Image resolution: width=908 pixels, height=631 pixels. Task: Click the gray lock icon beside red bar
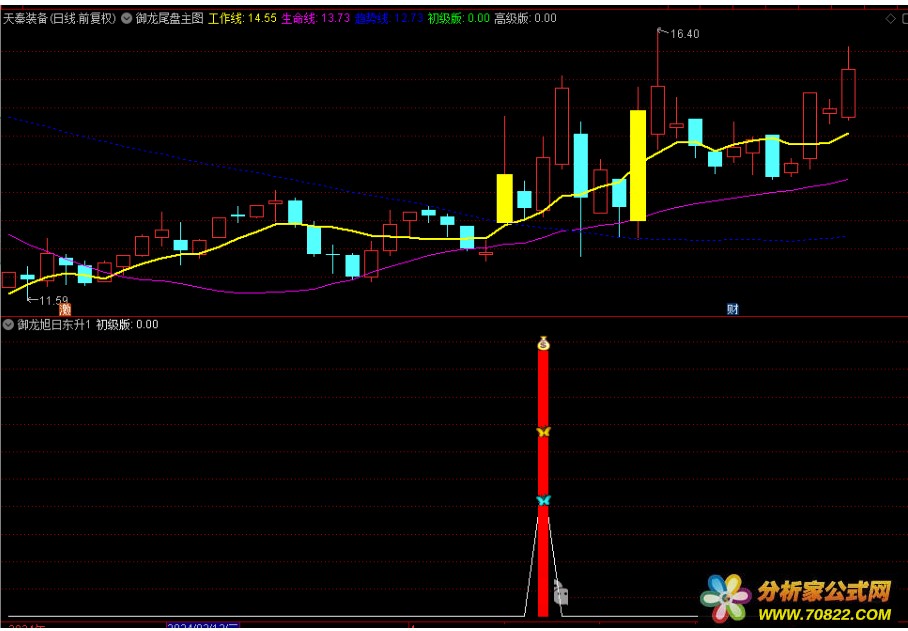(x=561, y=592)
